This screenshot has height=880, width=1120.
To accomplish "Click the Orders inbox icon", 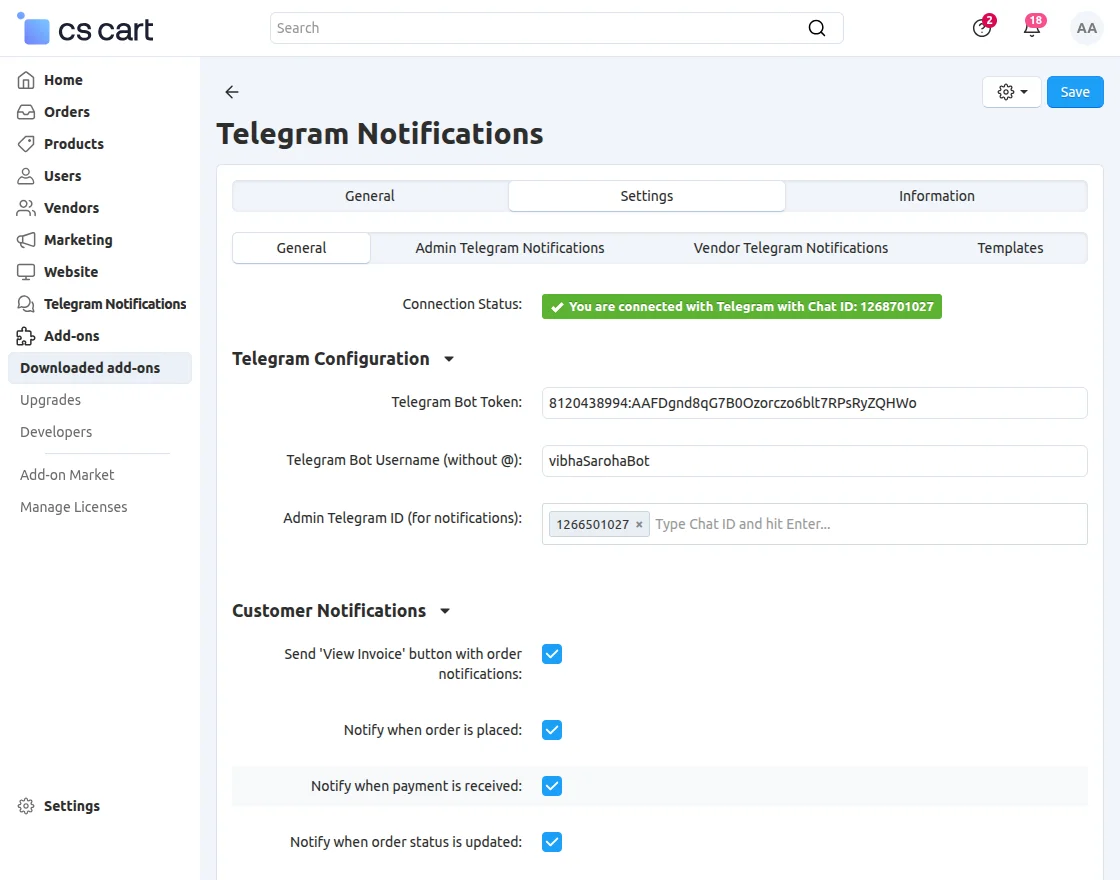I will [x=26, y=112].
